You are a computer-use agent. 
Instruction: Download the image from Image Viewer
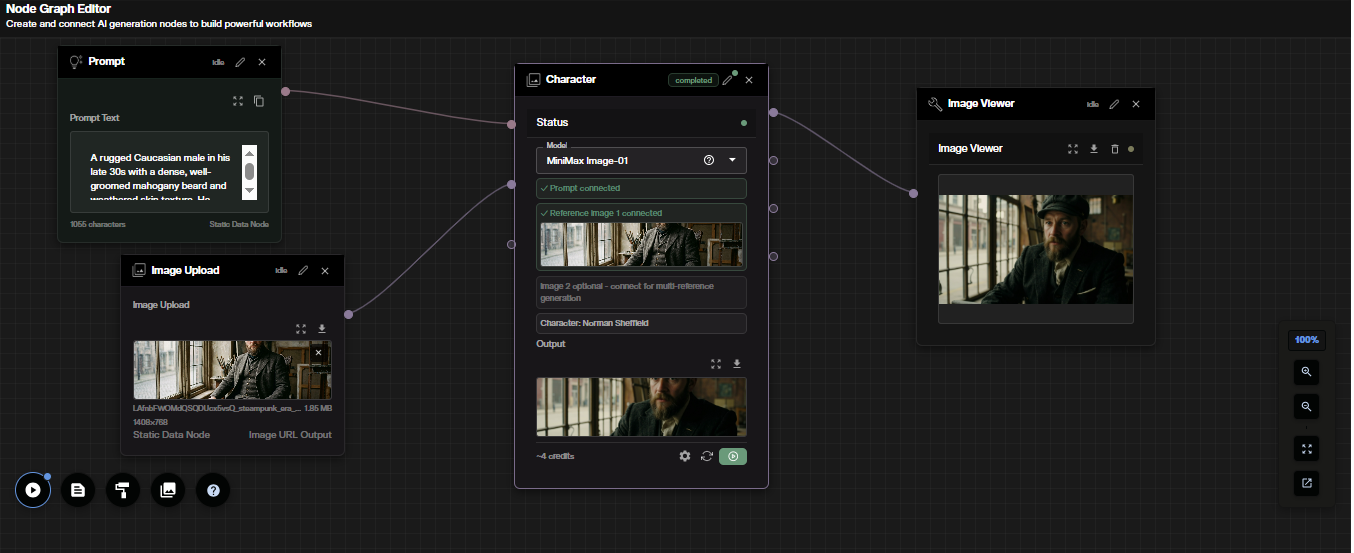pos(1094,149)
